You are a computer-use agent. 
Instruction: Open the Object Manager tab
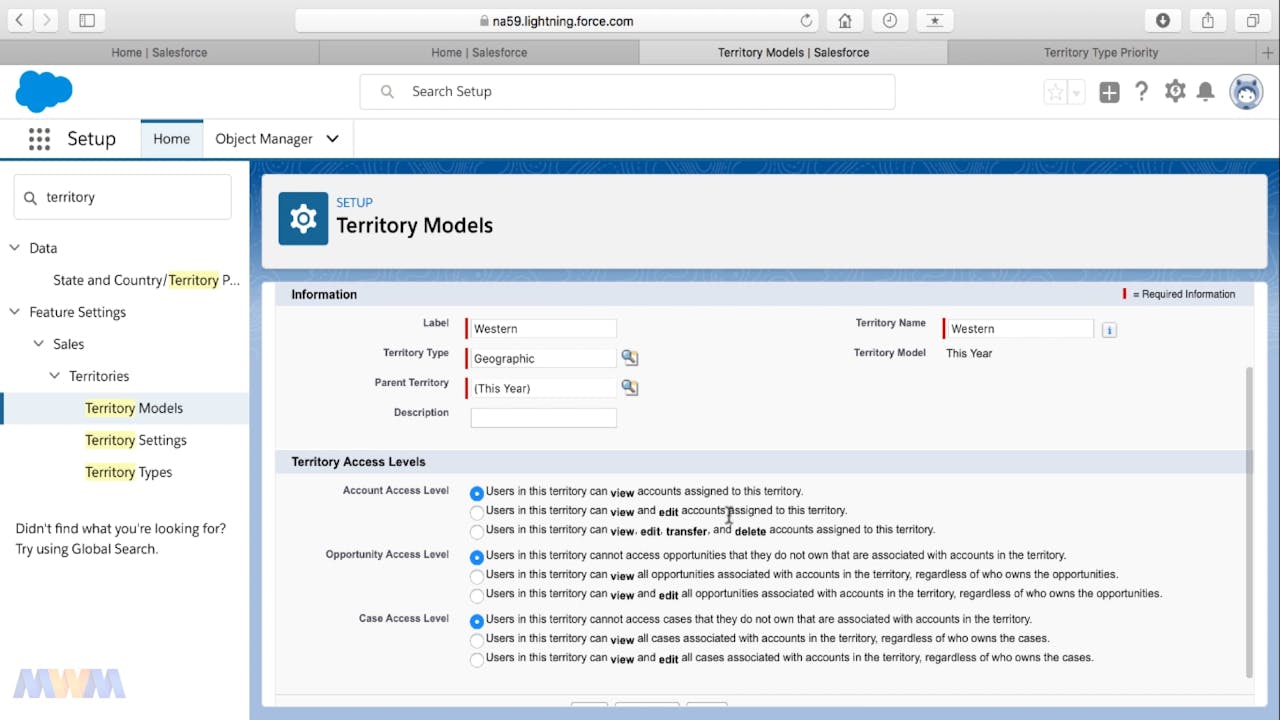(264, 139)
